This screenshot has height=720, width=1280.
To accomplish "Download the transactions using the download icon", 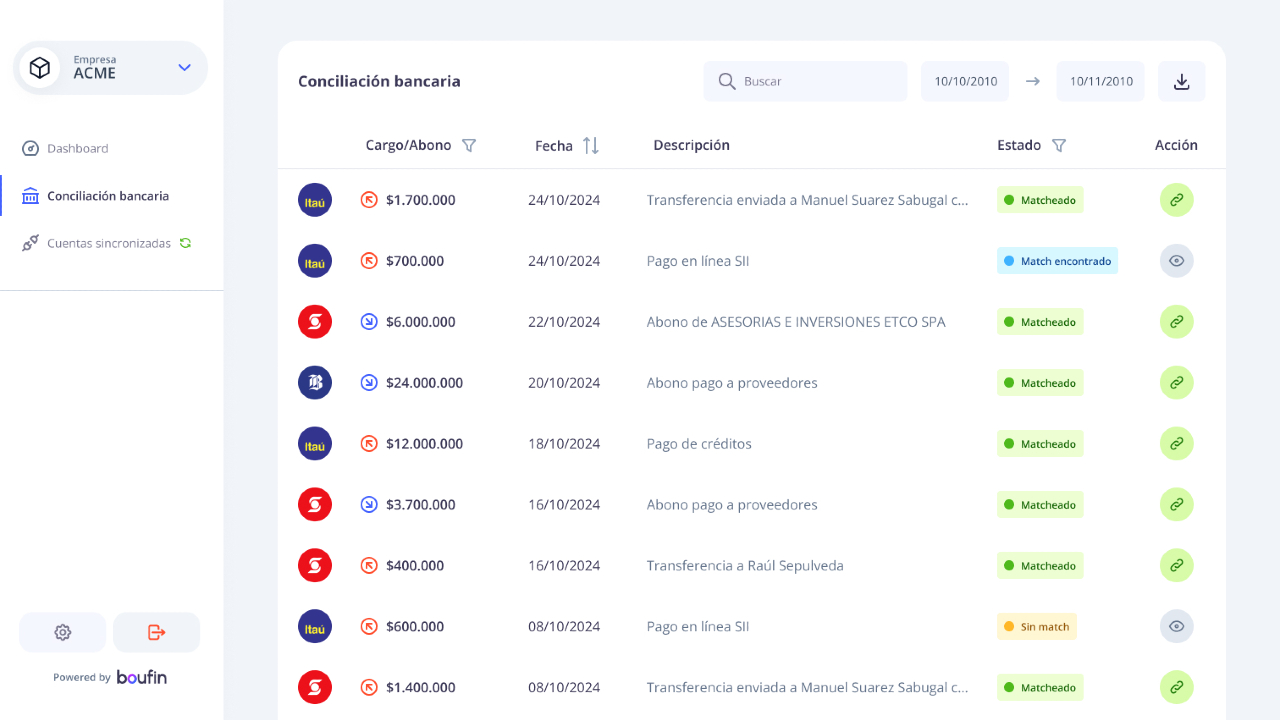I will point(1181,81).
